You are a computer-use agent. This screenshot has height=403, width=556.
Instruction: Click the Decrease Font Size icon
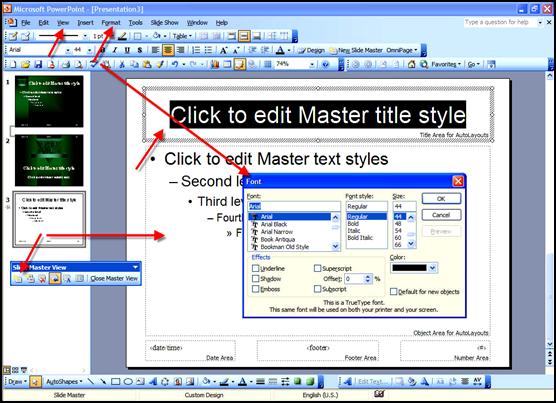(x=237, y=50)
